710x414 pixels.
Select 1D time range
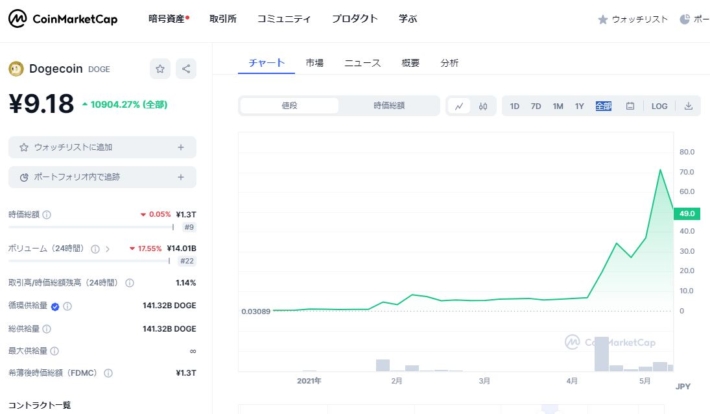pyautogui.click(x=514, y=106)
